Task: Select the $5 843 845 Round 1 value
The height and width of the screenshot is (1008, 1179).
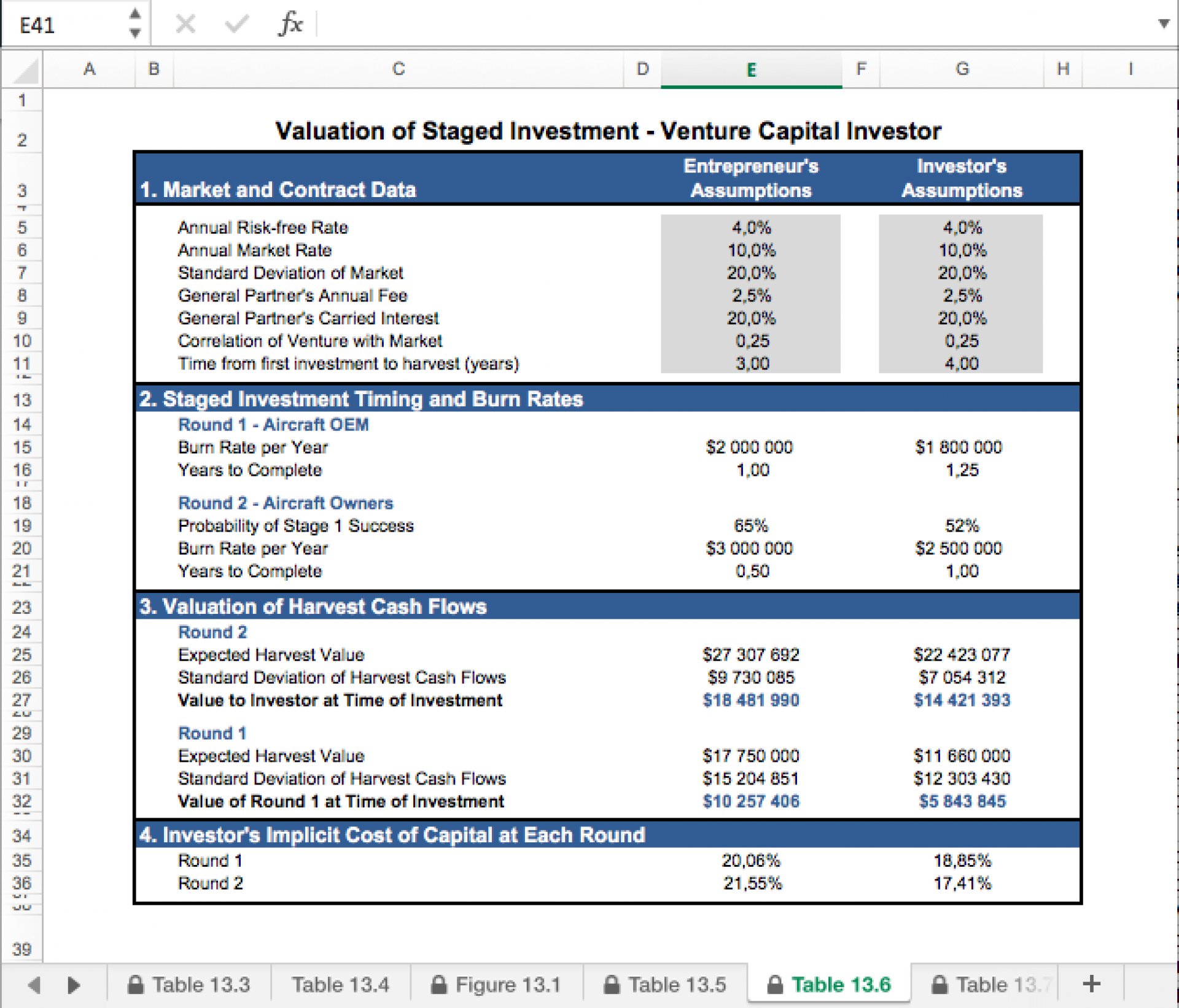Action: pos(962,801)
